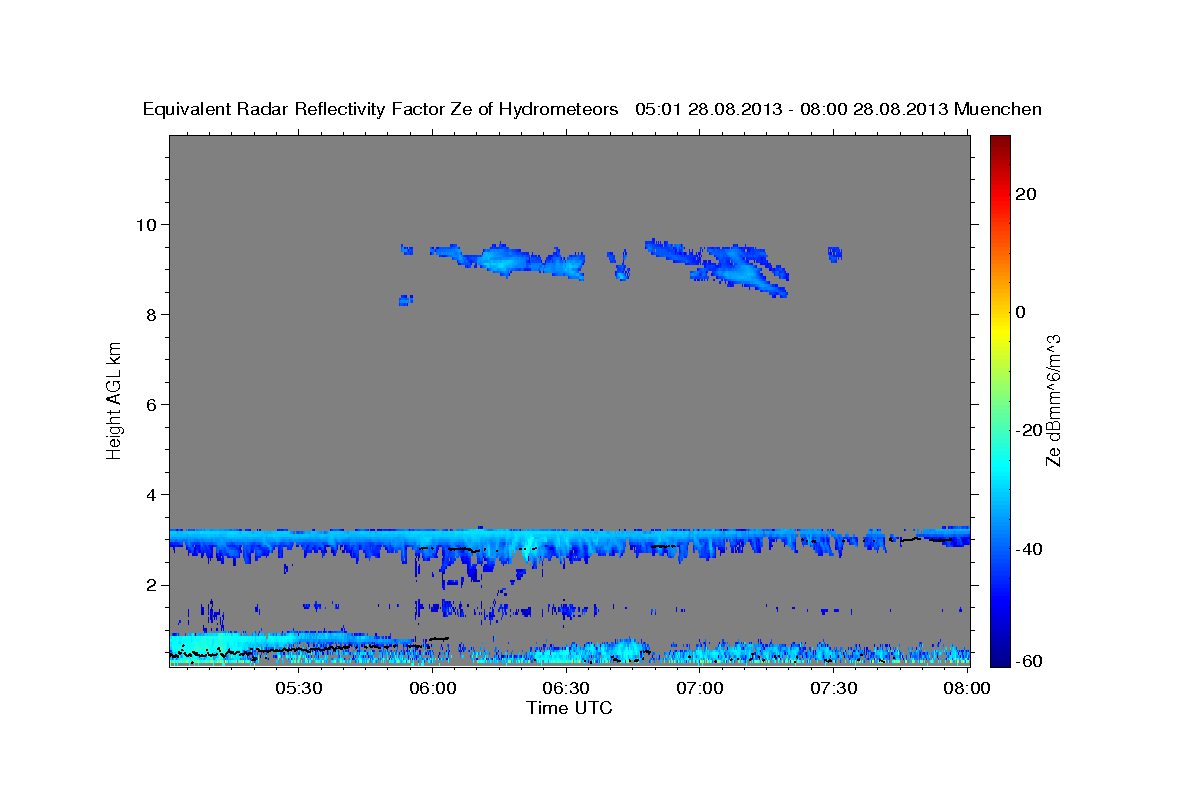1200x800 pixels.
Task: Click the 07:00 time tick label
Action: 700,688
